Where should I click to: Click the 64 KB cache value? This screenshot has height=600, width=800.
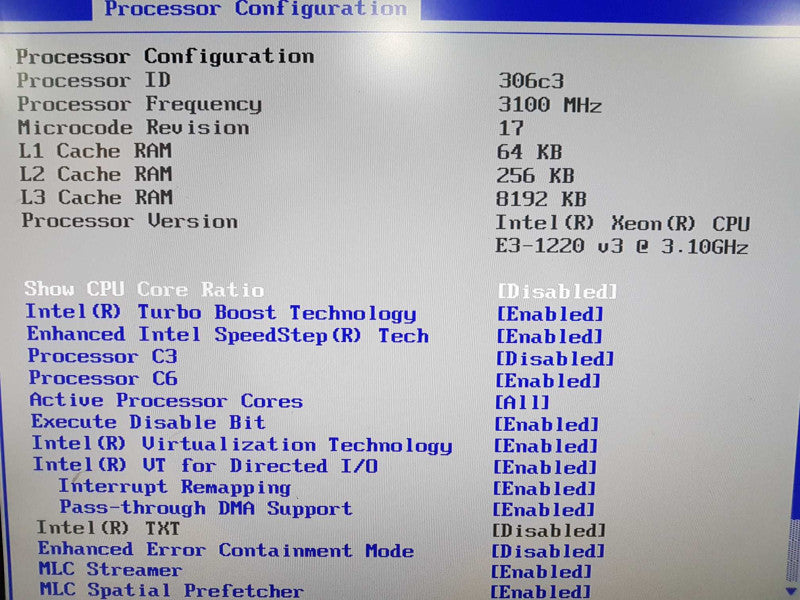point(530,152)
